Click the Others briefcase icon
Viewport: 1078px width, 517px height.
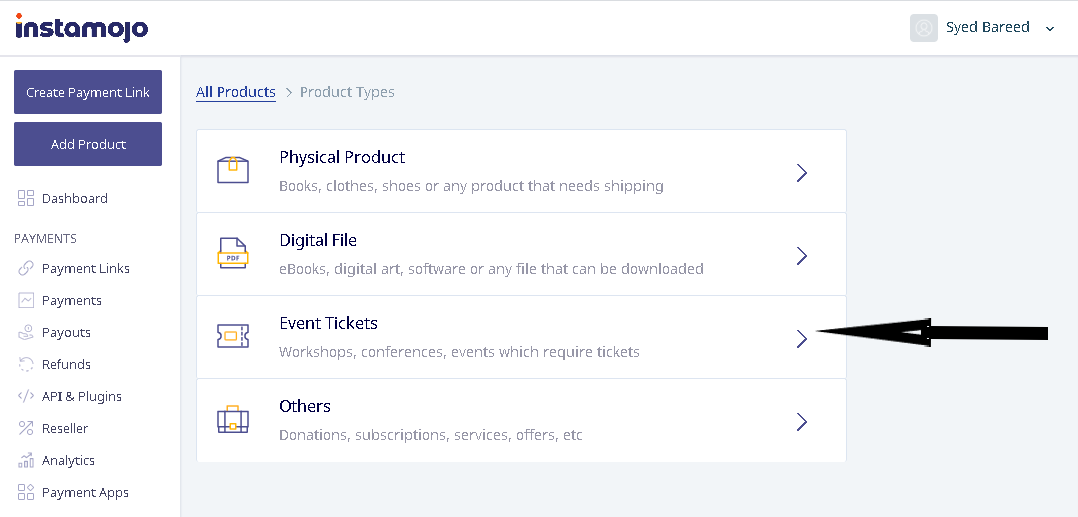(232, 419)
